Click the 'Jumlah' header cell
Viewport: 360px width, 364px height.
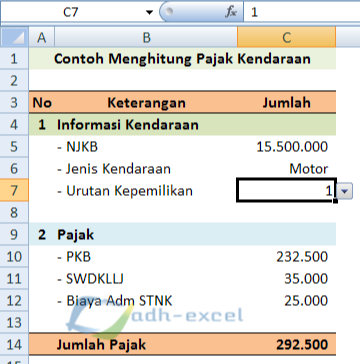(x=287, y=103)
